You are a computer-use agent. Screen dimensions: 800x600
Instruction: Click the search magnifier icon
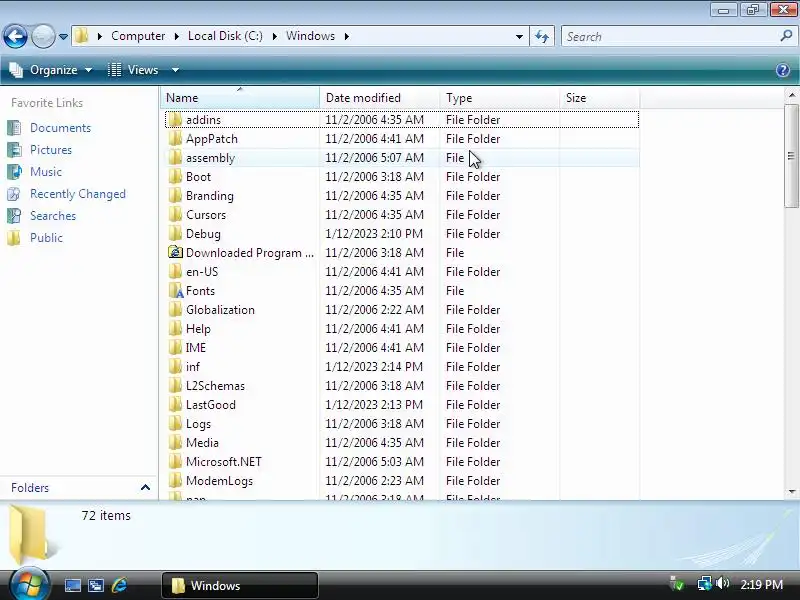coord(786,36)
